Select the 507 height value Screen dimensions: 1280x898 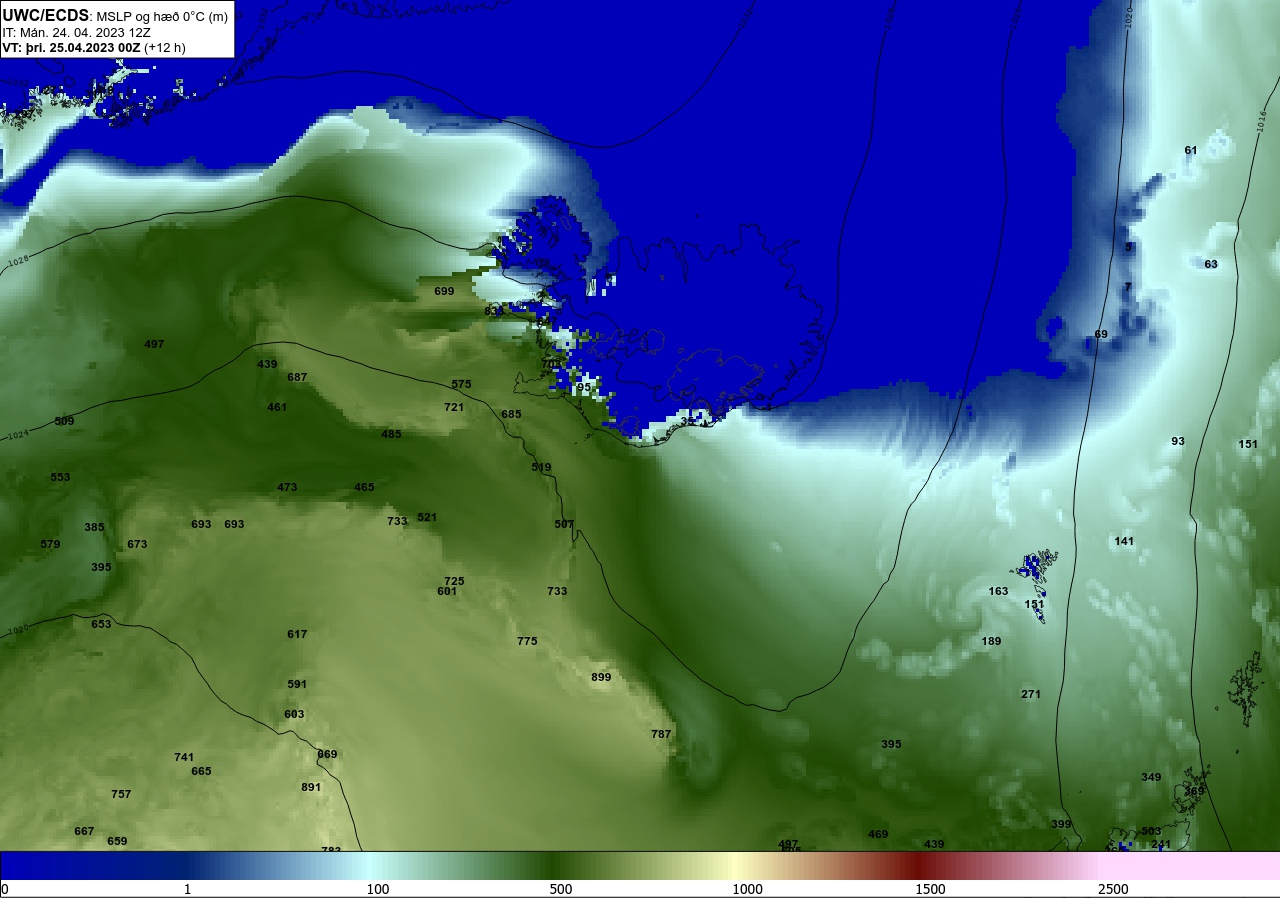pos(564,524)
